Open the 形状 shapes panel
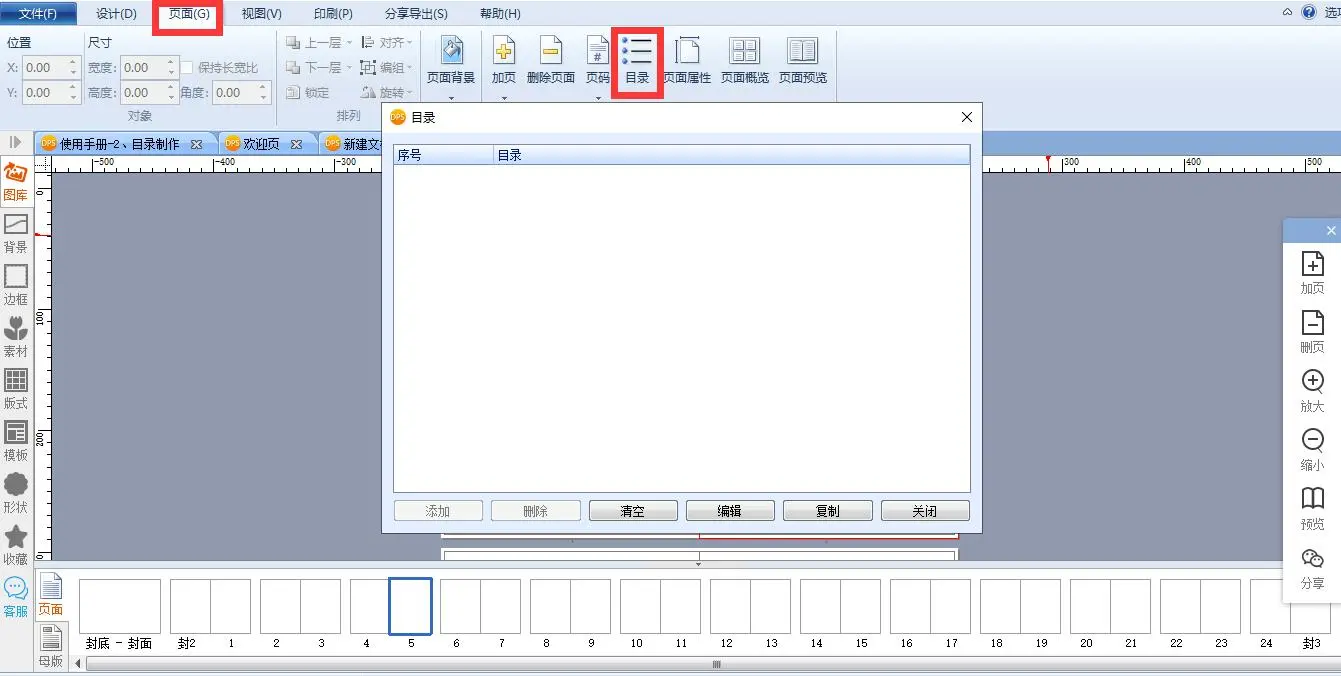 (15, 493)
